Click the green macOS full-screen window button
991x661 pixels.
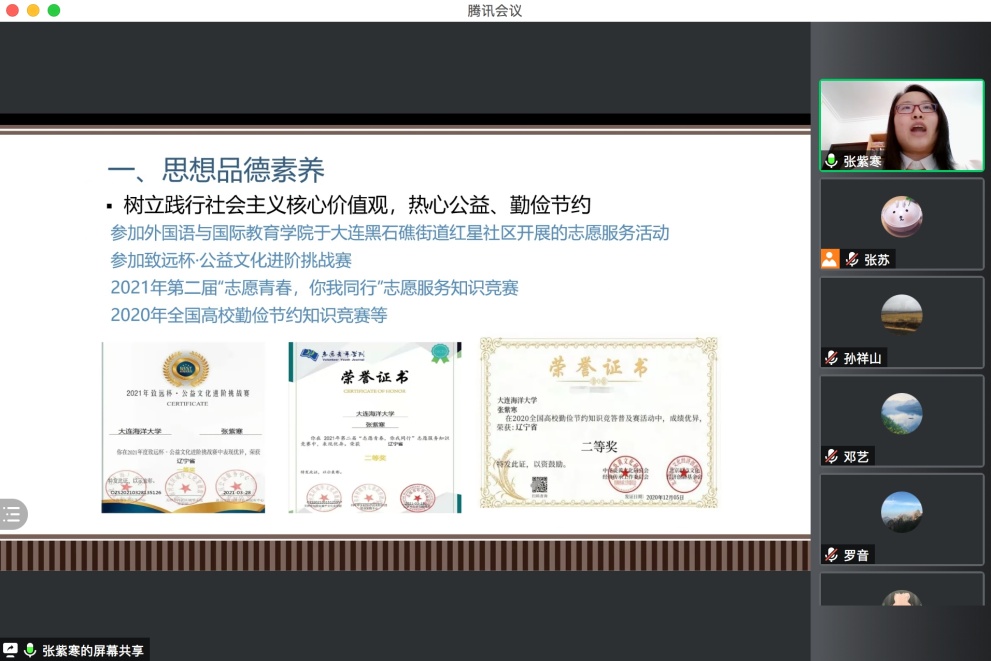pyautogui.click(x=54, y=10)
